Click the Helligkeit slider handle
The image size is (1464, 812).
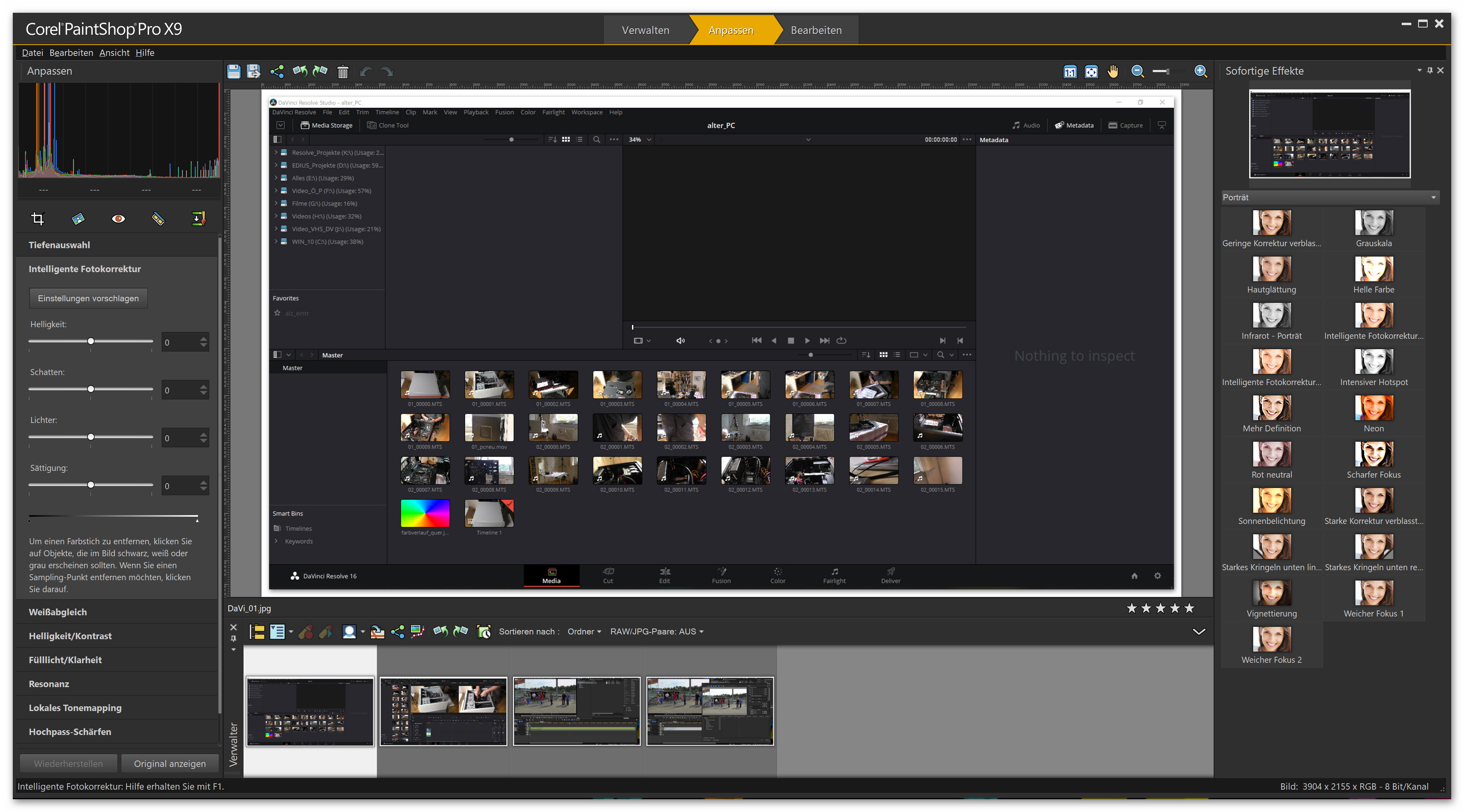(x=90, y=341)
